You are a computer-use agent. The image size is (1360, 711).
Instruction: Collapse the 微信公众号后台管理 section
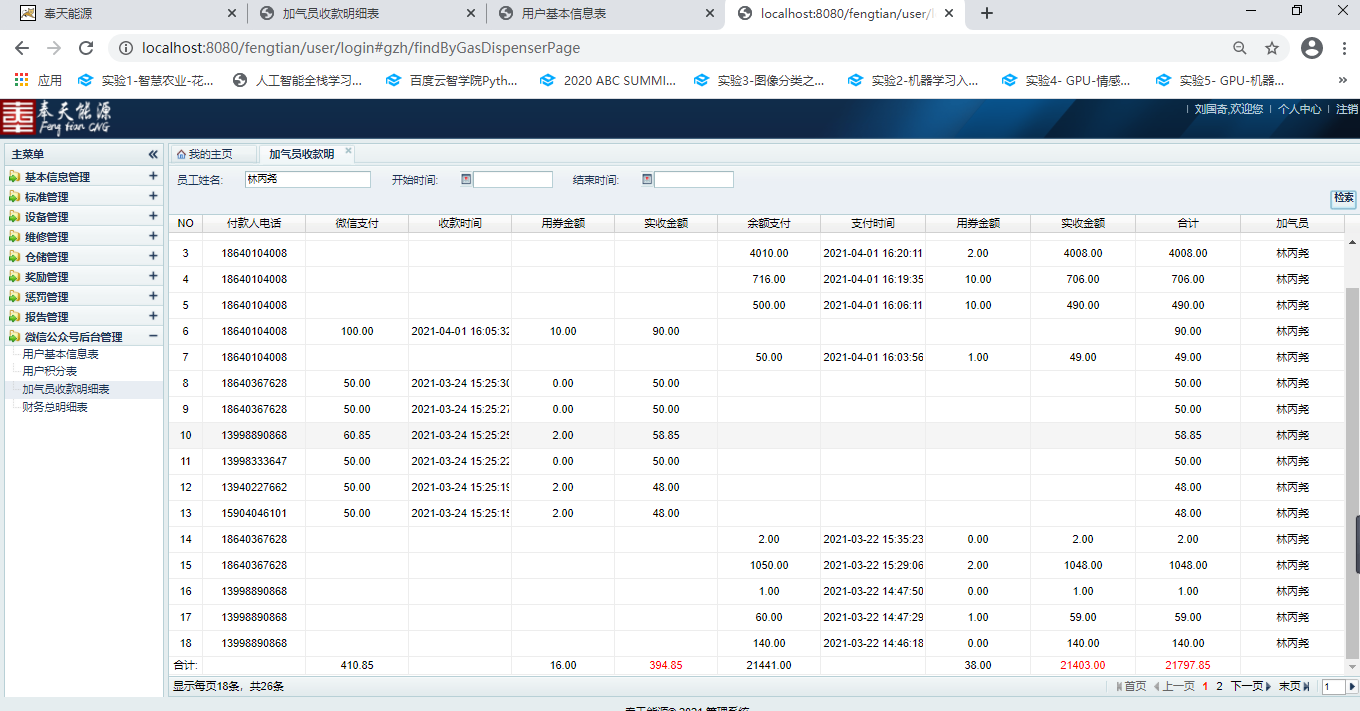(x=153, y=336)
